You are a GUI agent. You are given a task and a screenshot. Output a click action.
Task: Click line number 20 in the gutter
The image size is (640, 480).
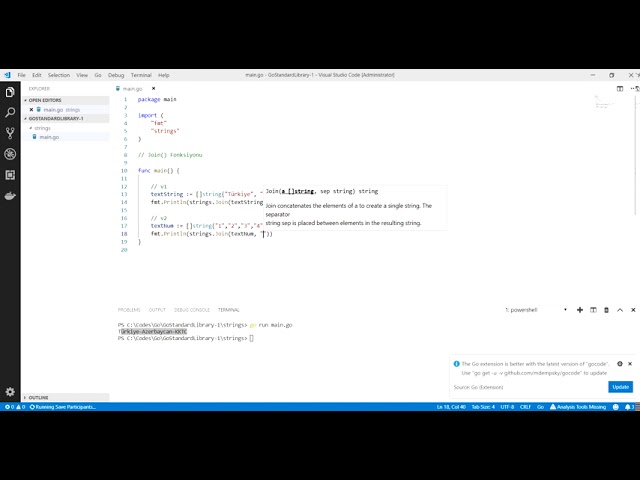tap(124, 250)
